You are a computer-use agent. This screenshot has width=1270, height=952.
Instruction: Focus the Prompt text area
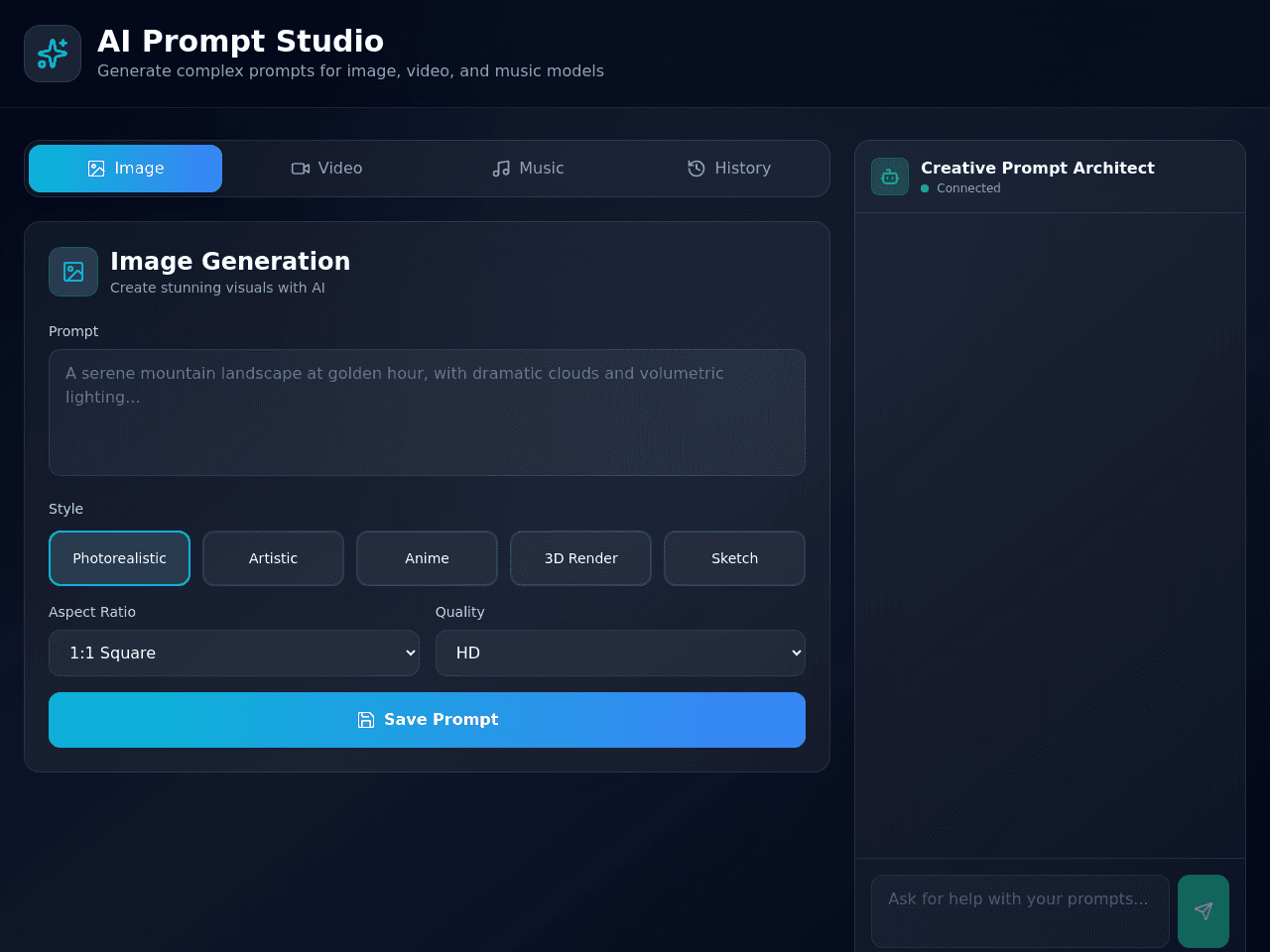pos(427,413)
